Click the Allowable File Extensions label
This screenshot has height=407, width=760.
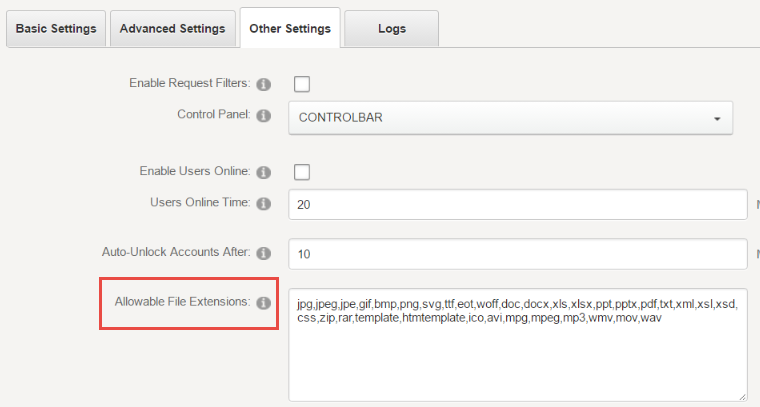pos(183,301)
